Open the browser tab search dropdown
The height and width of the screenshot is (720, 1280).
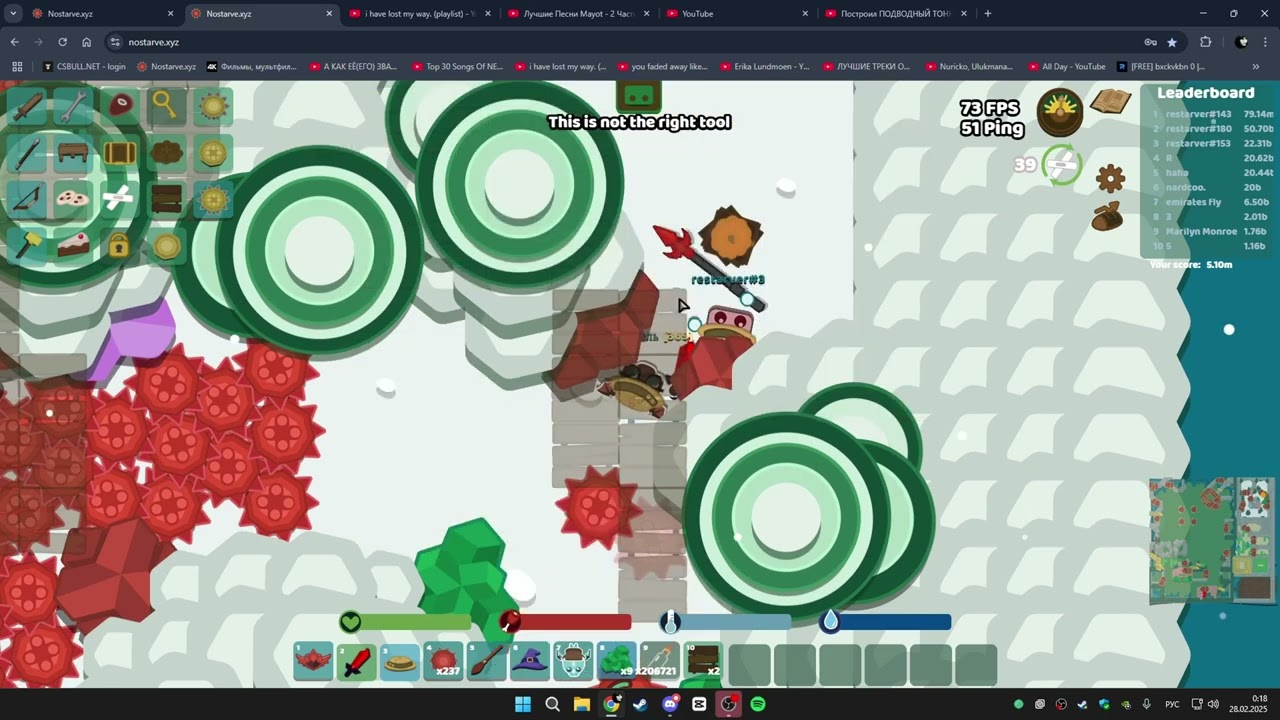(x=13, y=14)
